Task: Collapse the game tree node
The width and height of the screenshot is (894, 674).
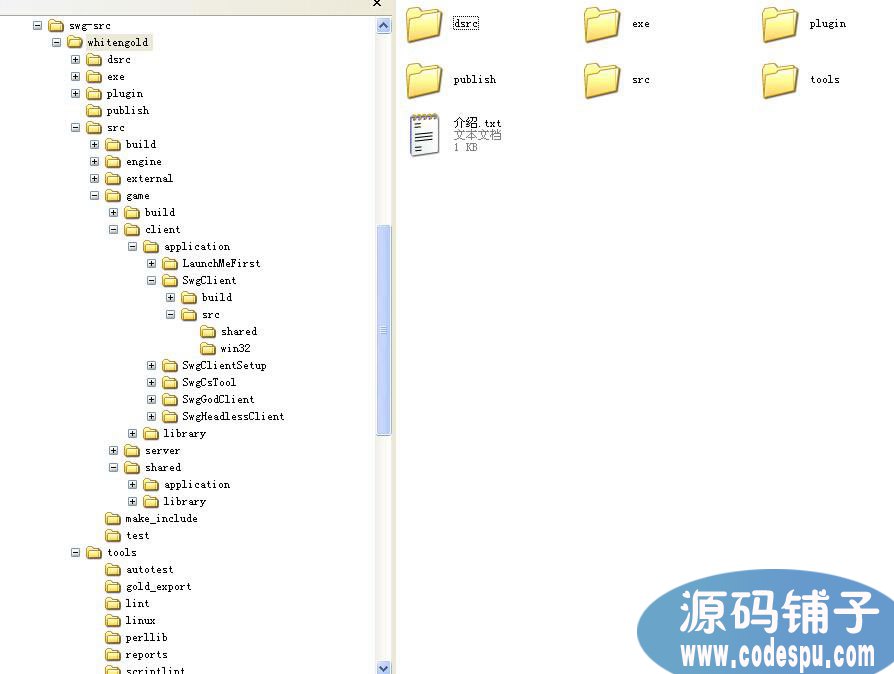Action: pyautogui.click(x=95, y=196)
